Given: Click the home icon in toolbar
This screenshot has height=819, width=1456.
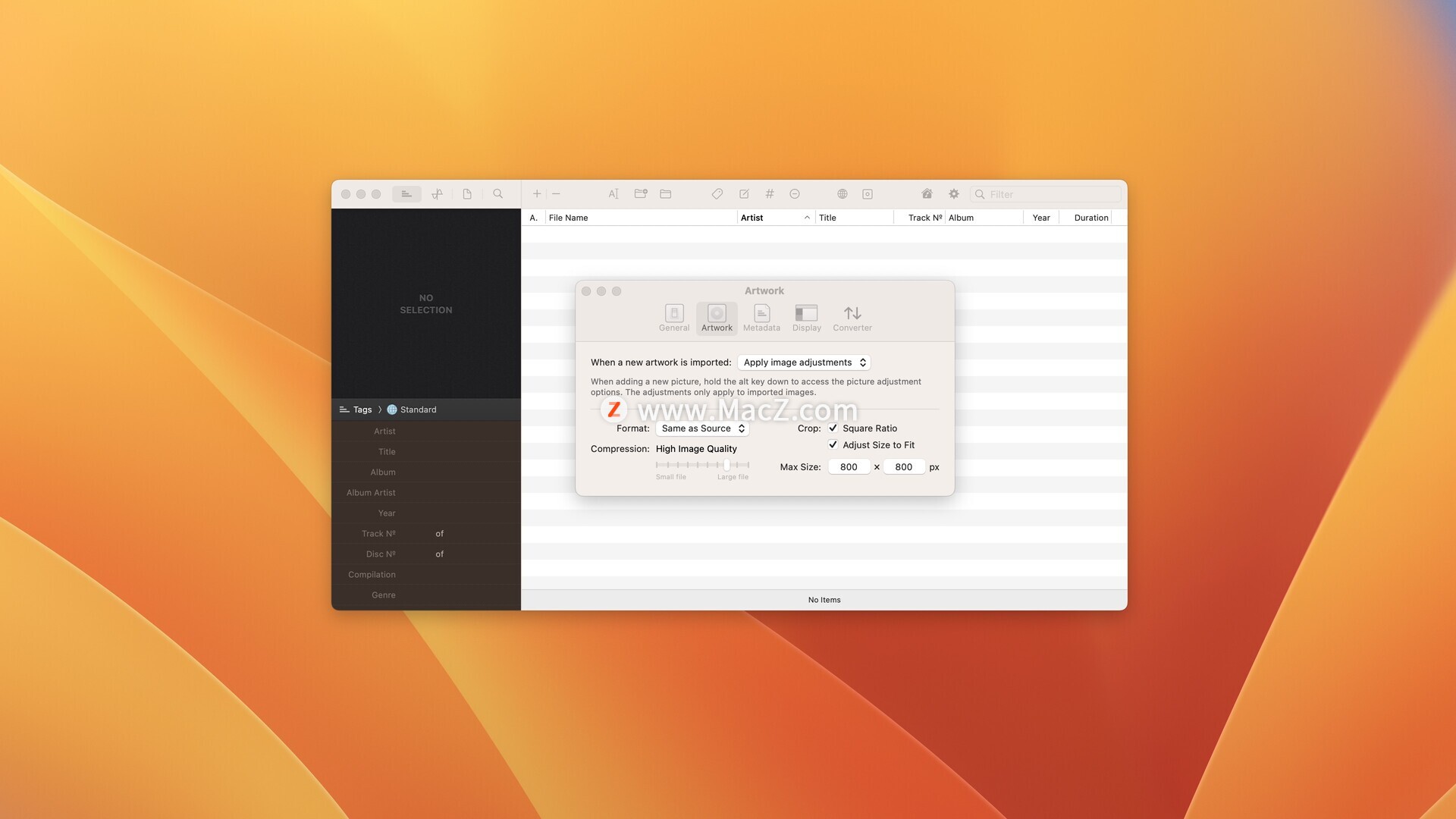Looking at the screenshot, I should tap(927, 194).
